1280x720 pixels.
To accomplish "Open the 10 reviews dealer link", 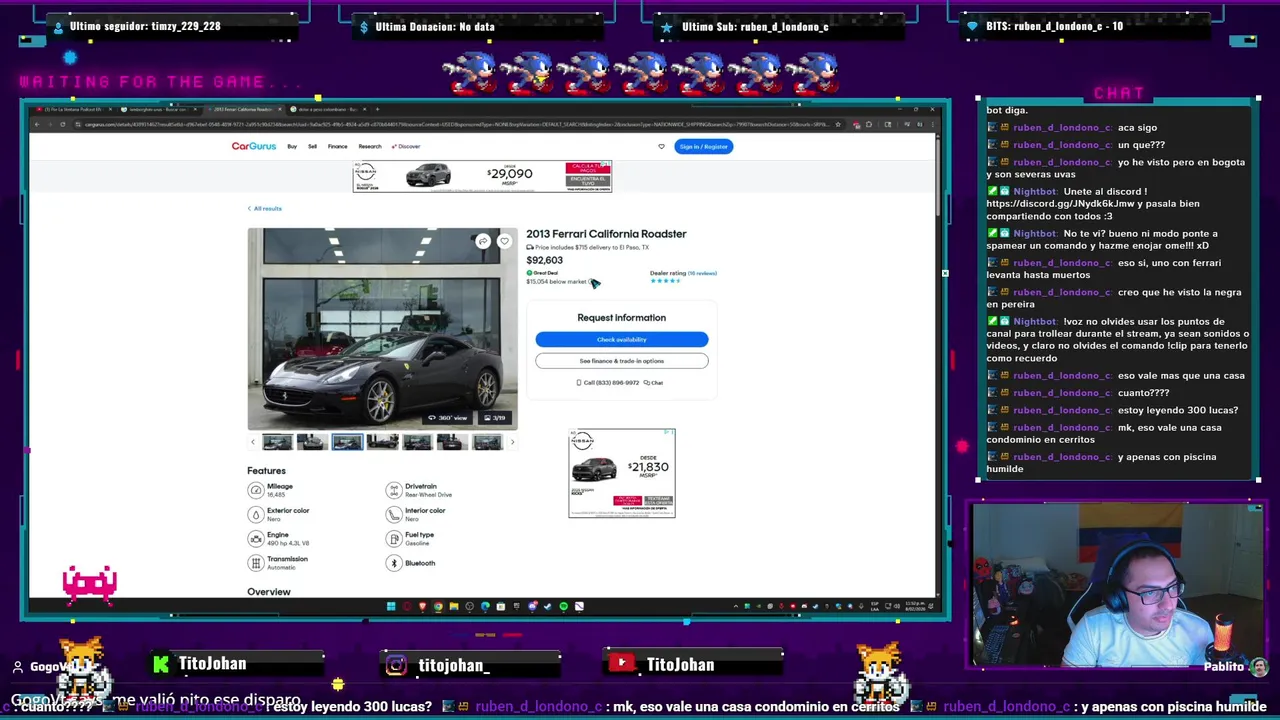I will [703, 273].
